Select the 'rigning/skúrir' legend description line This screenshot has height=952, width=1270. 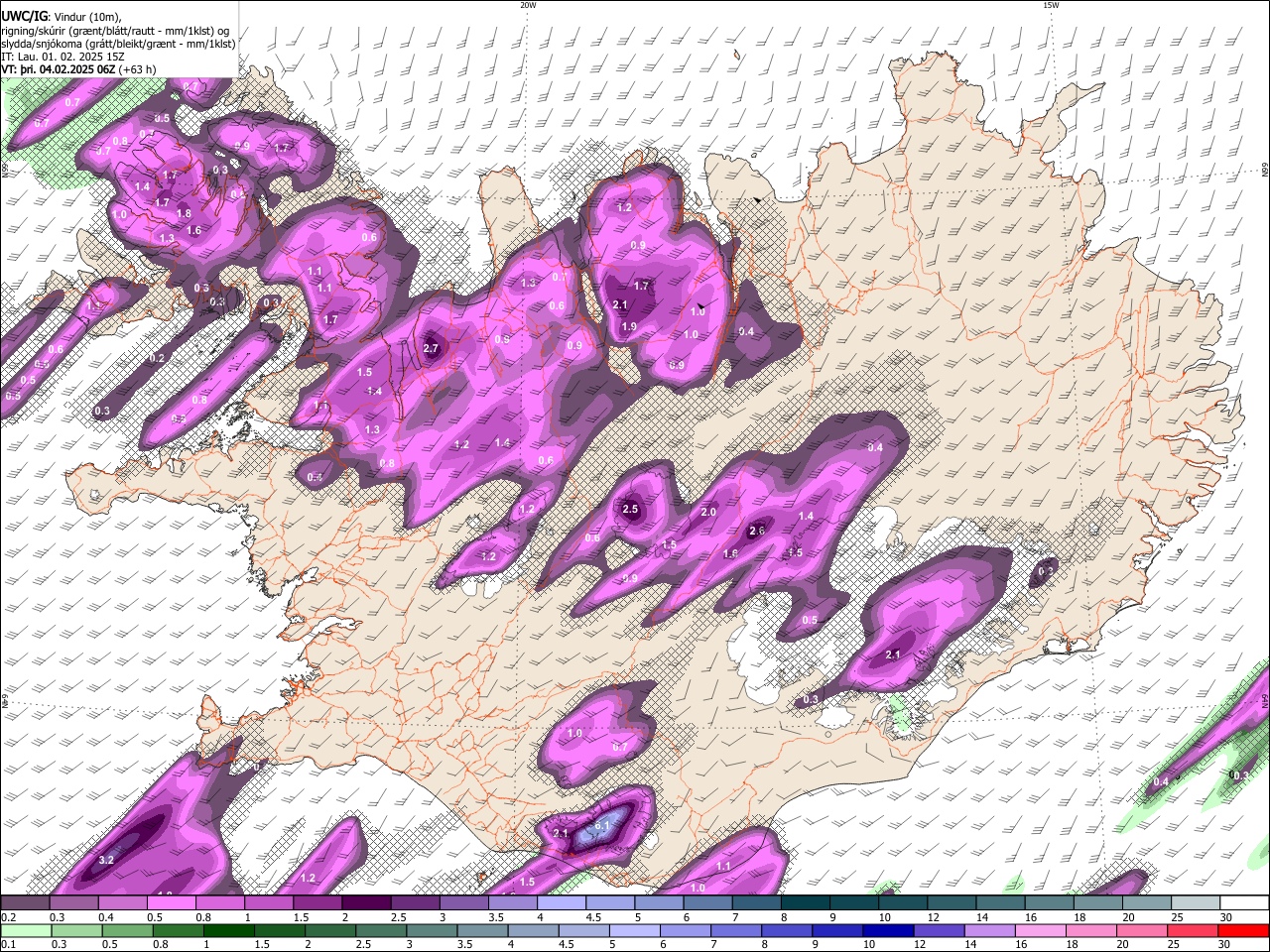coord(115,31)
